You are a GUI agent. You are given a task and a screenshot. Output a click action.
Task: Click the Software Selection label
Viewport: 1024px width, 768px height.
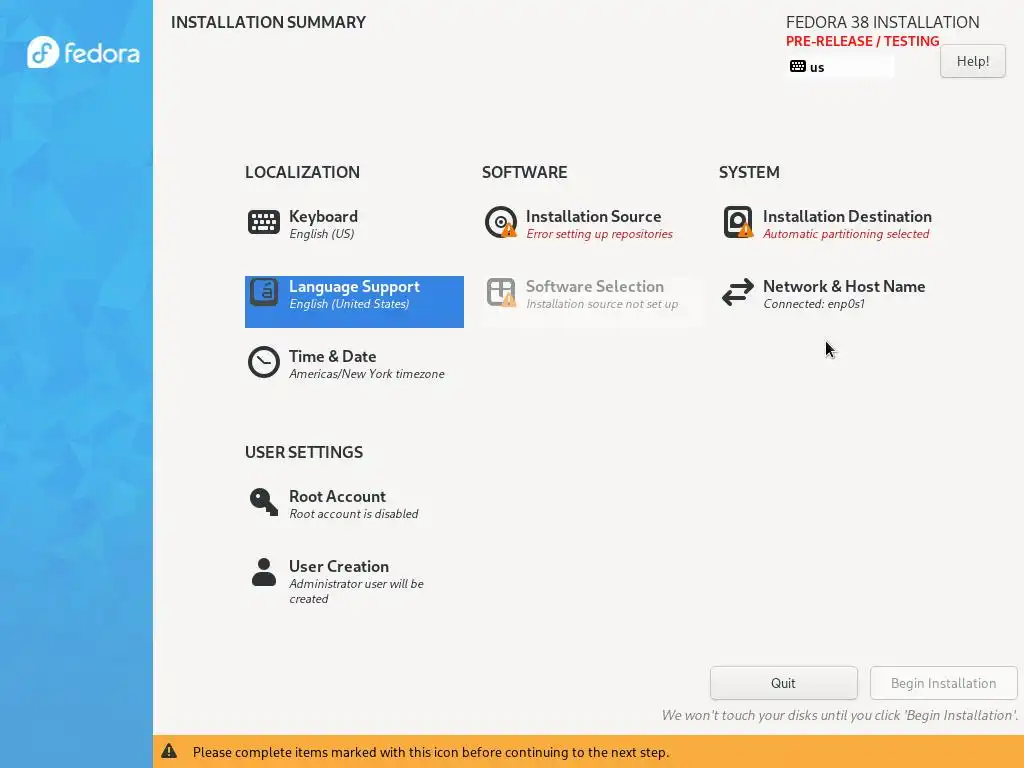[x=594, y=286]
